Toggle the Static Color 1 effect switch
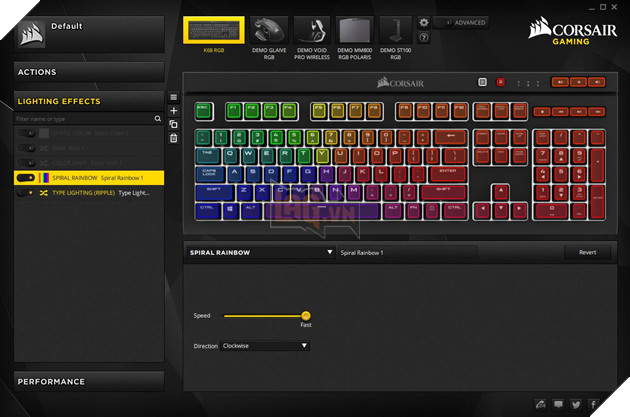This screenshot has width=630, height=417. 26,133
